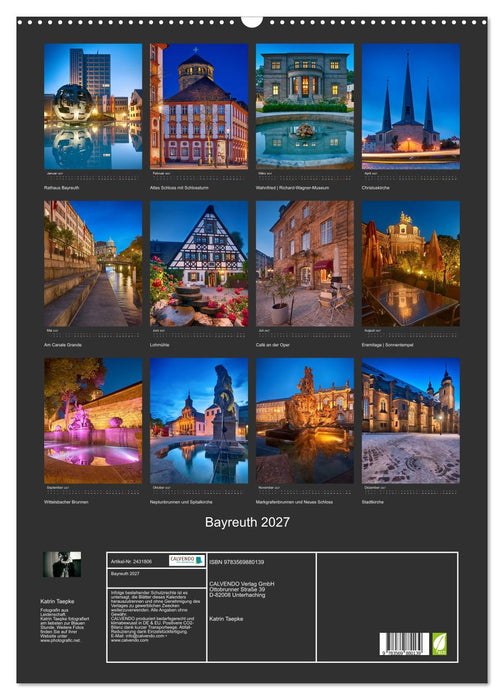Click the small 'Bayreuth 2027' in the info box

coord(125,574)
